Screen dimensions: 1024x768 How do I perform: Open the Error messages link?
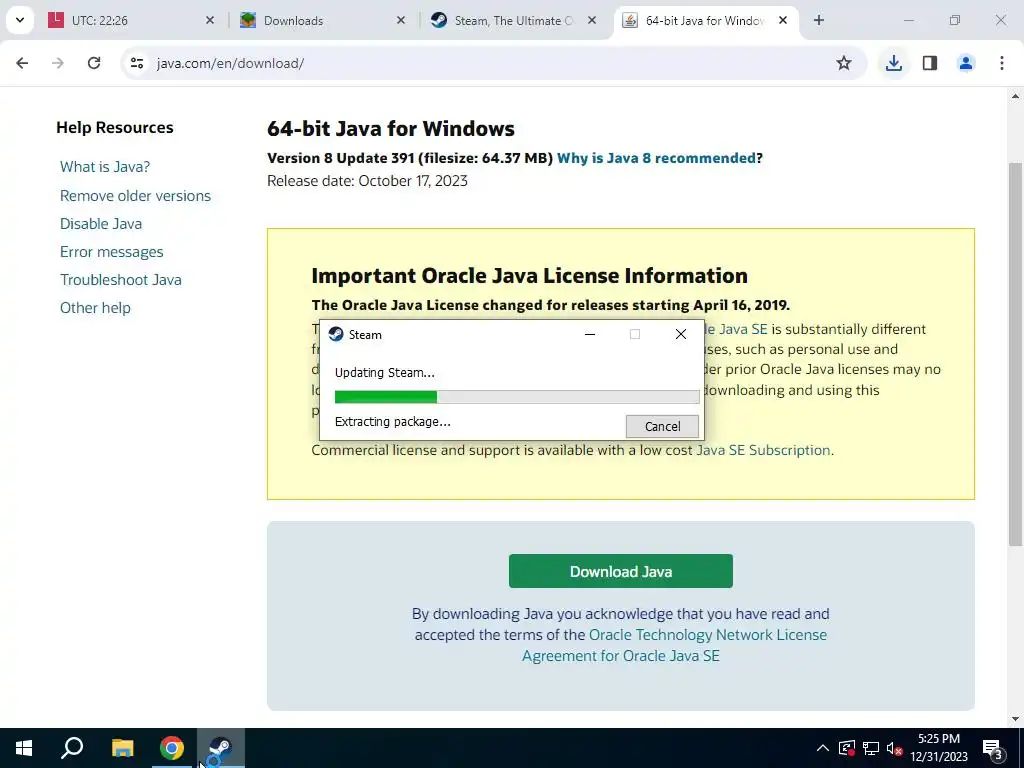point(112,251)
